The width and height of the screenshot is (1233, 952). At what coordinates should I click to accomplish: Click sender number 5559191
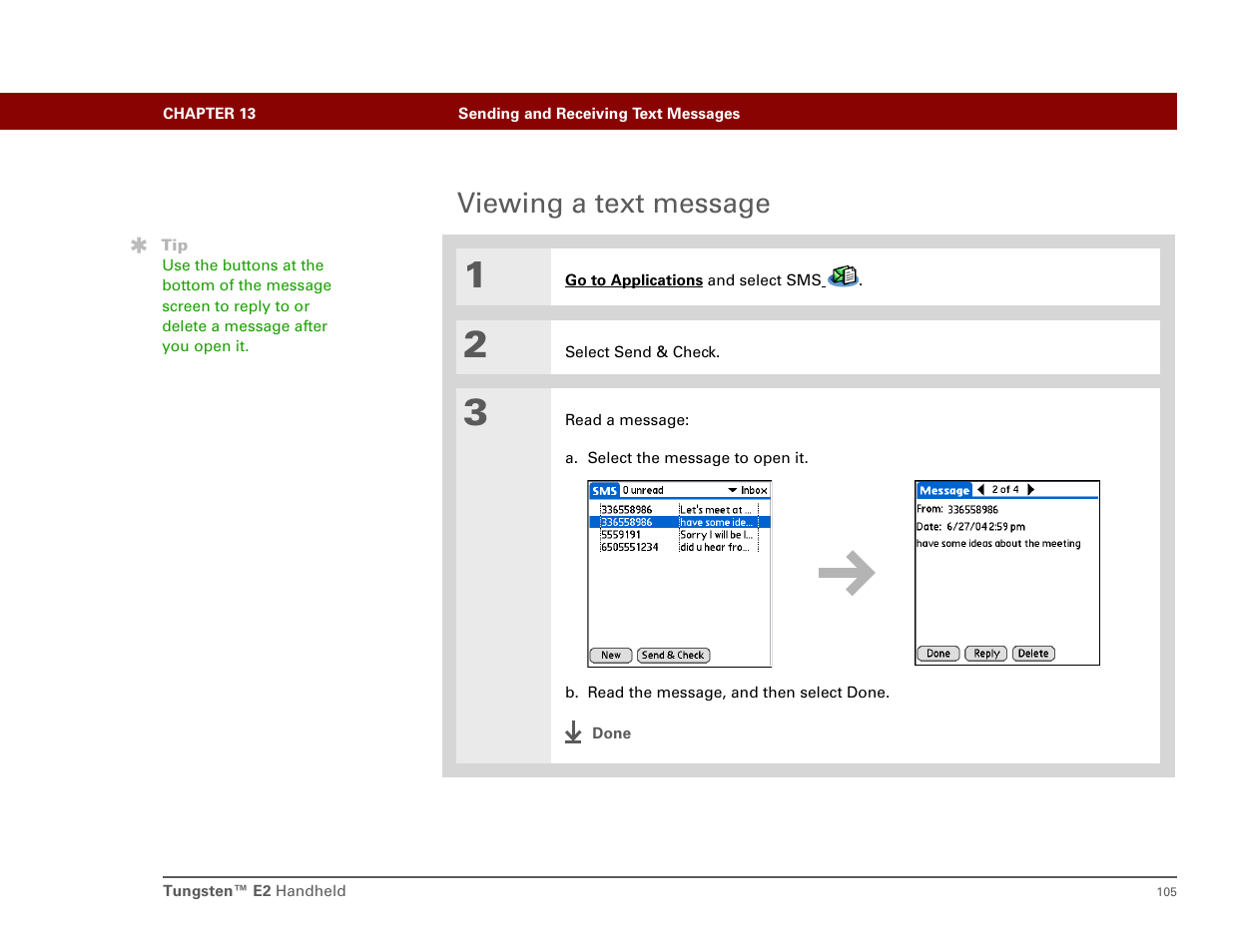(x=621, y=535)
